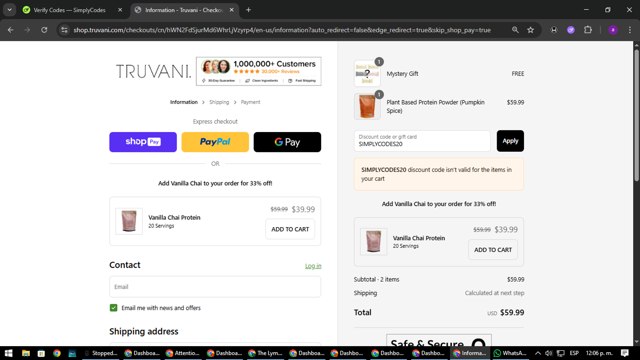Image resolution: width=640 pixels, height=360 pixels.
Task: Click the total amount USD $59.99
Action: (505, 313)
